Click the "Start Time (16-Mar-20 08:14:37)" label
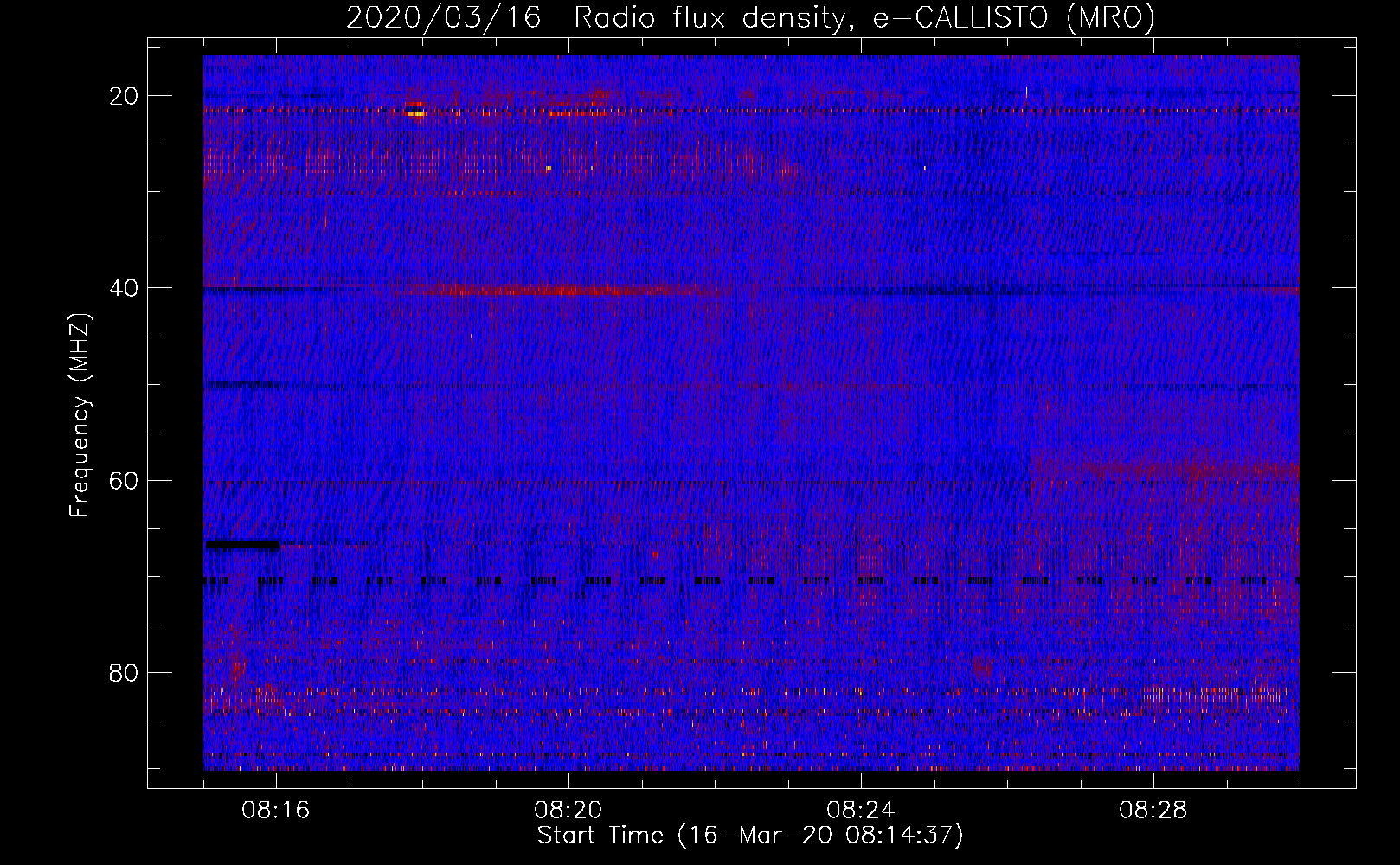 [x=750, y=836]
